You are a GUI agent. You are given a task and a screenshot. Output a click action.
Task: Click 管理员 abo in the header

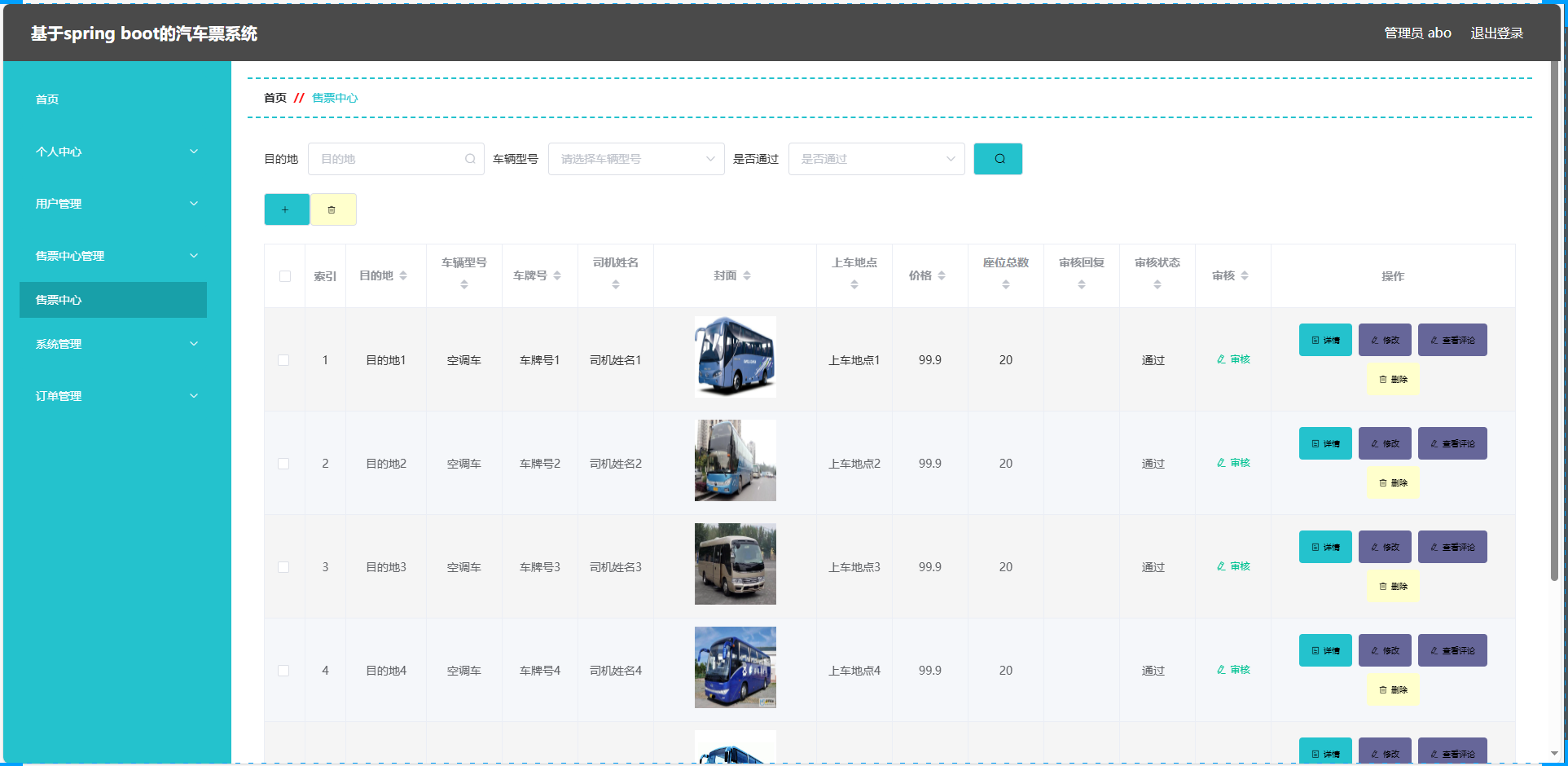[x=1417, y=33]
